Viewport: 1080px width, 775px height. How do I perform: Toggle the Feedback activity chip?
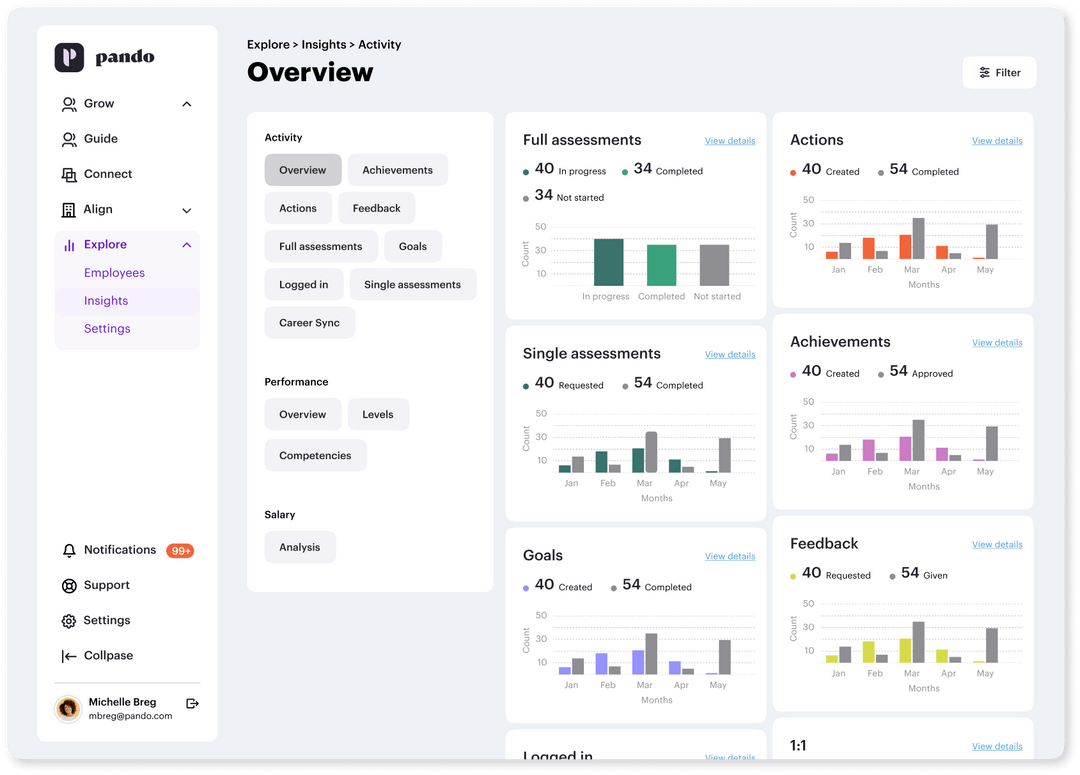tap(376, 207)
